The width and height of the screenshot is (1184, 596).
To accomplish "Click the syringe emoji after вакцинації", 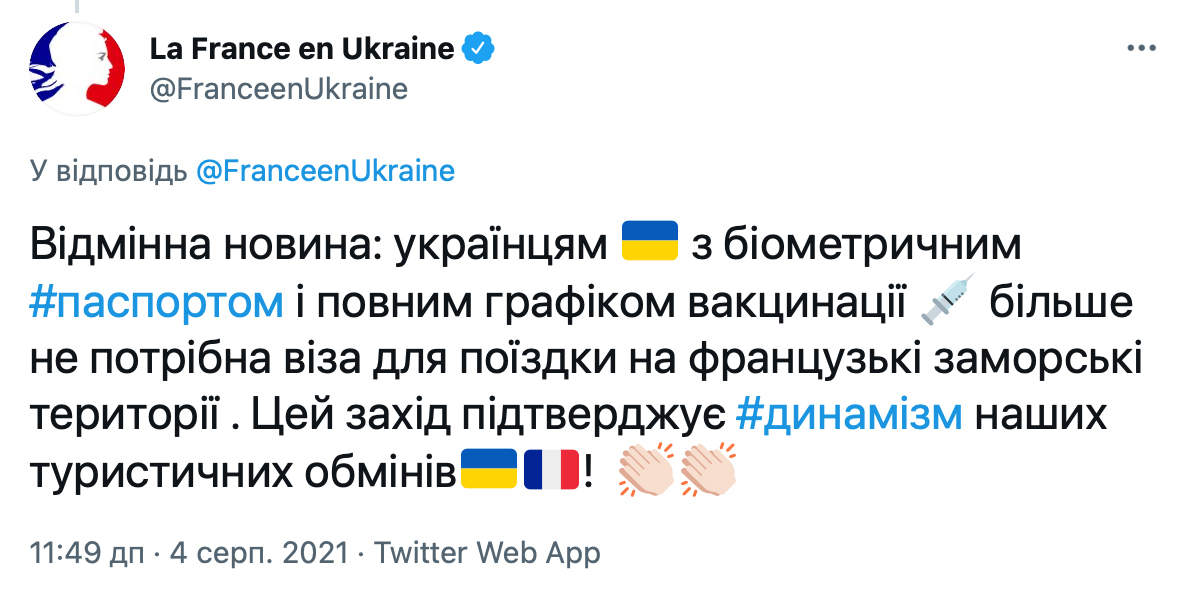I will (945, 302).
